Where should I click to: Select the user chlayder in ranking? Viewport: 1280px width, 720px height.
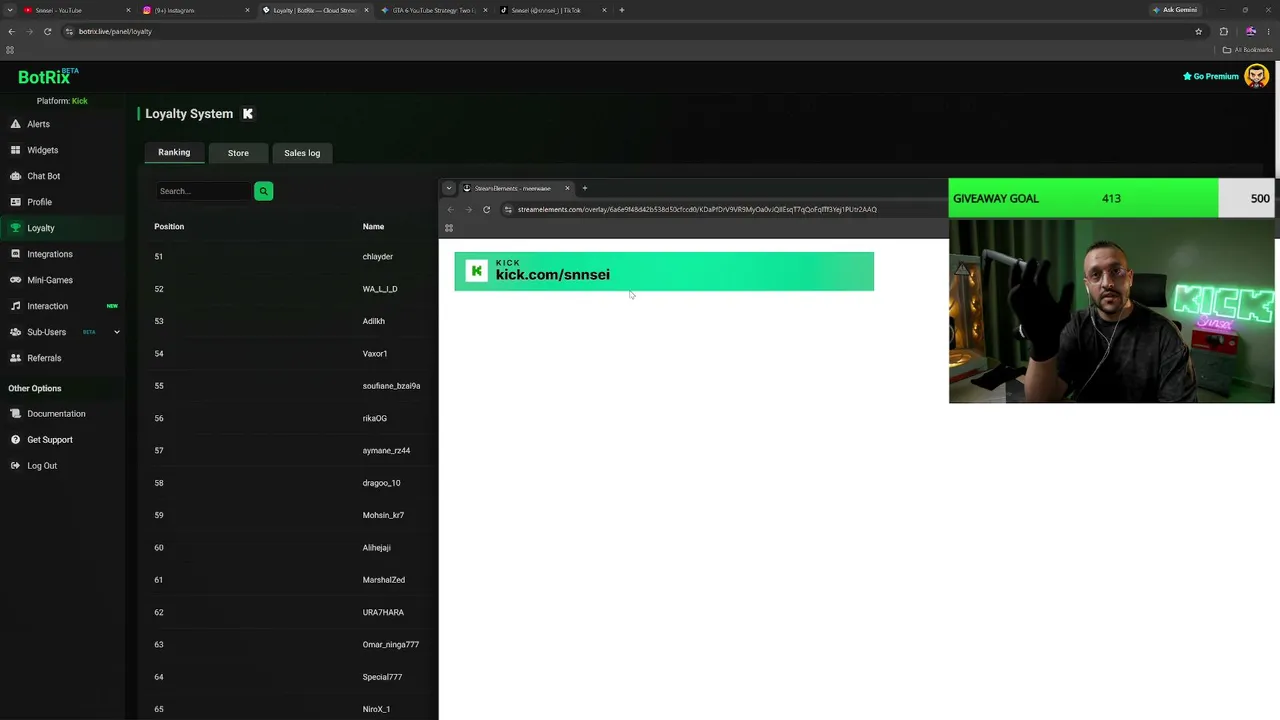[x=378, y=257]
